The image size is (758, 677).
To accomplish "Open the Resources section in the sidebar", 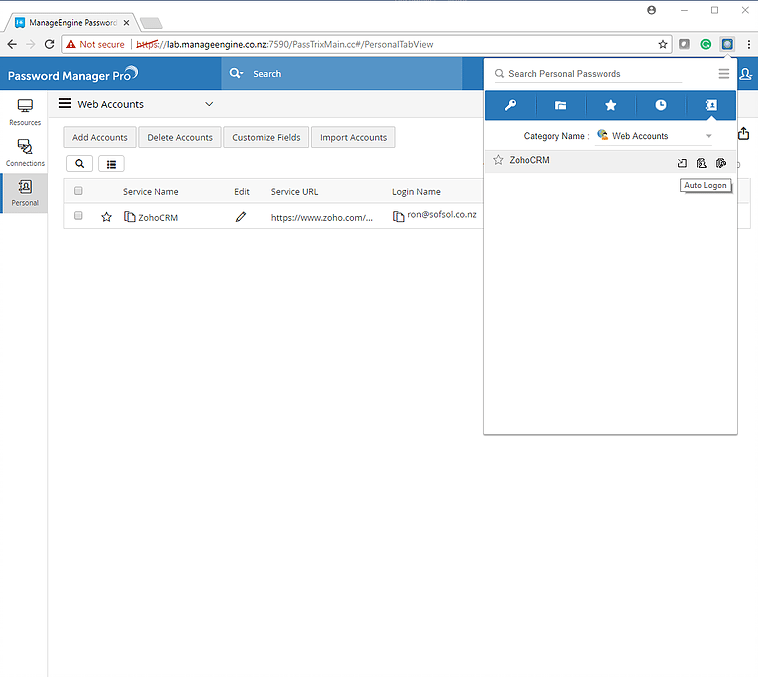I will click(25, 112).
